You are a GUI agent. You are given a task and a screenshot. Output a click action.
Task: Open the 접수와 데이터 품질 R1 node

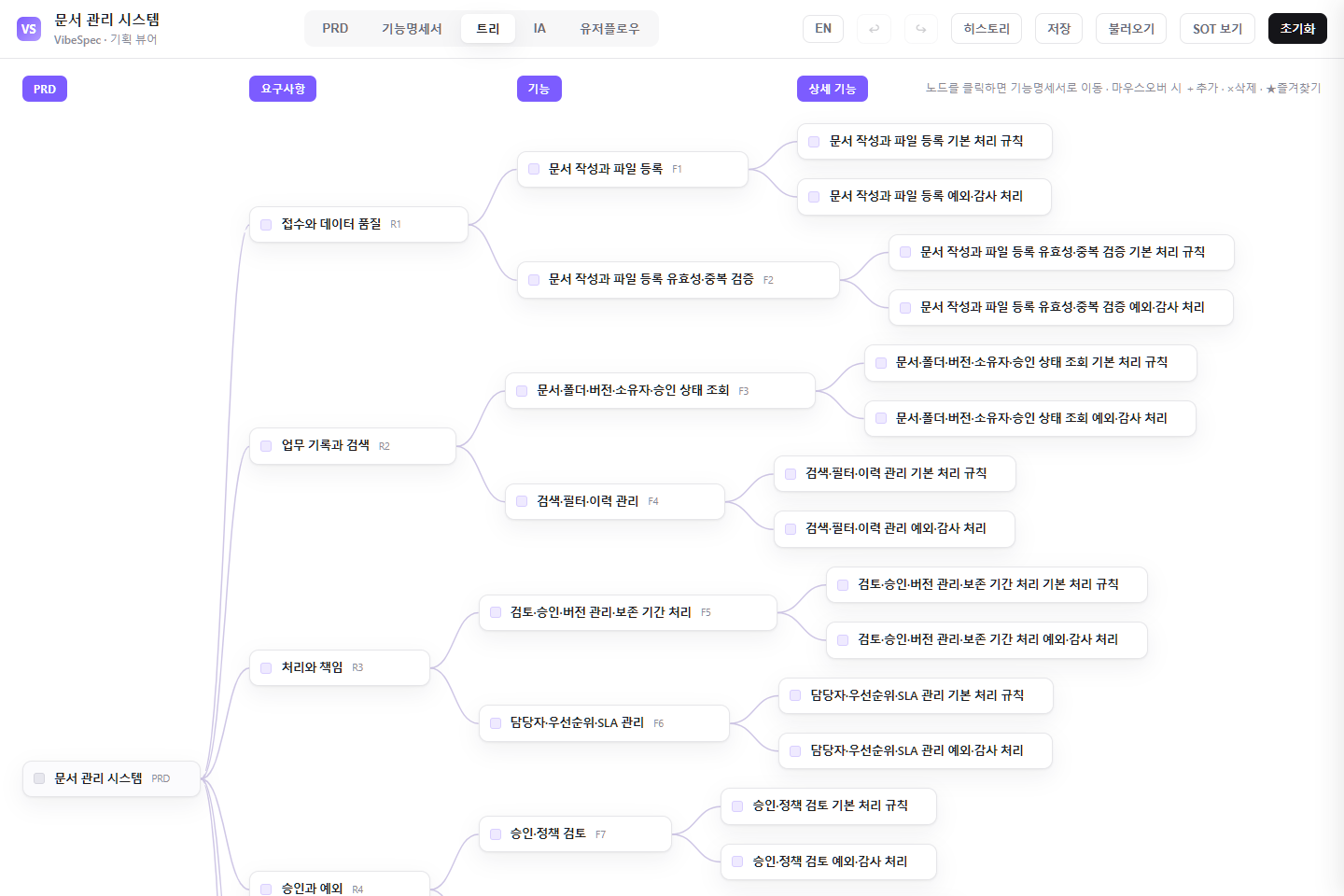(x=358, y=224)
